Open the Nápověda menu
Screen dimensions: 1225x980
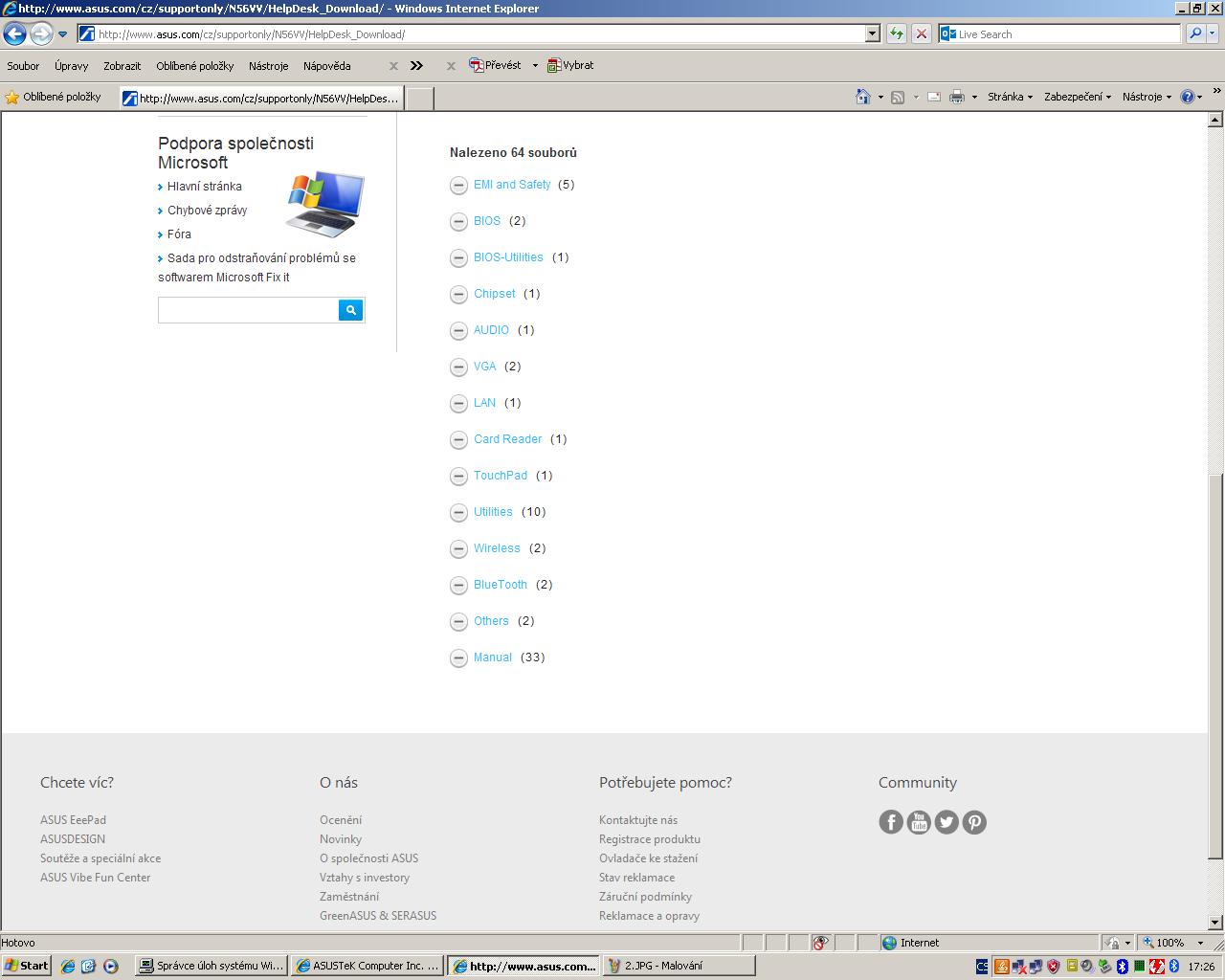[x=327, y=66]
